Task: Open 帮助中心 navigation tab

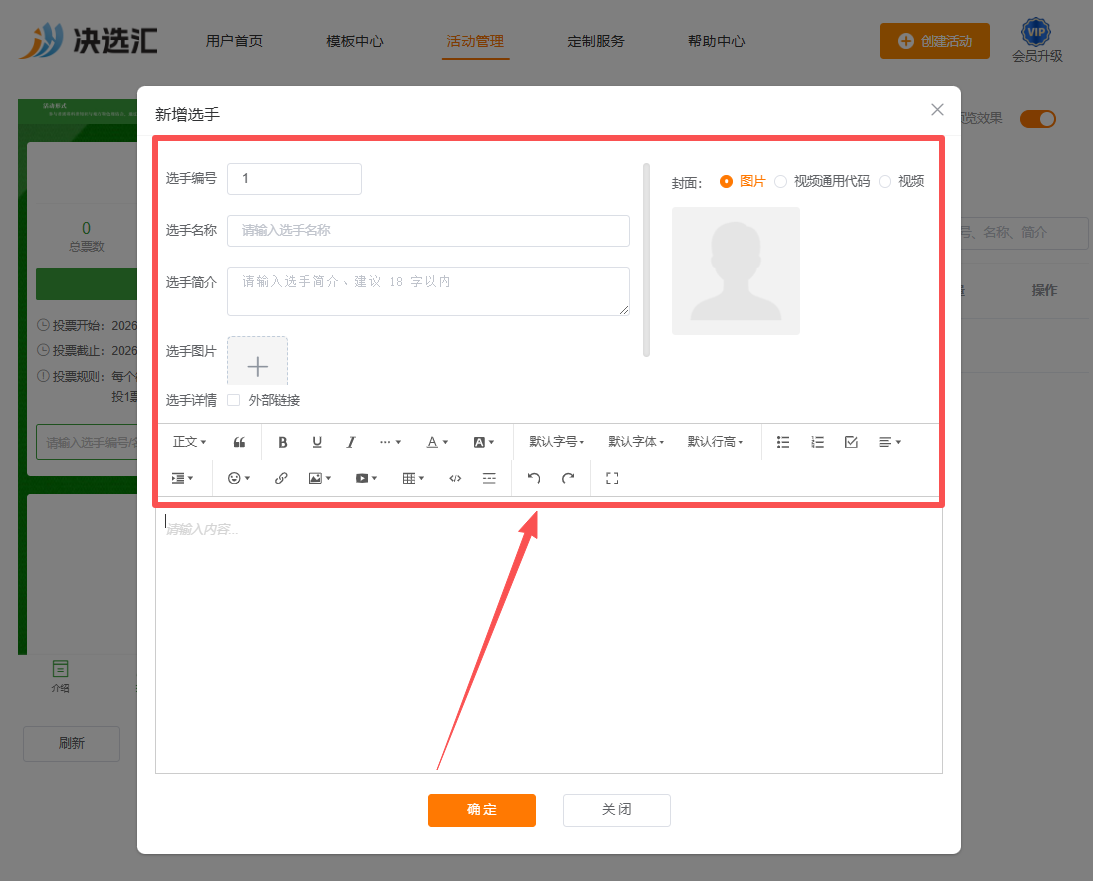Action: coord(717,41)
